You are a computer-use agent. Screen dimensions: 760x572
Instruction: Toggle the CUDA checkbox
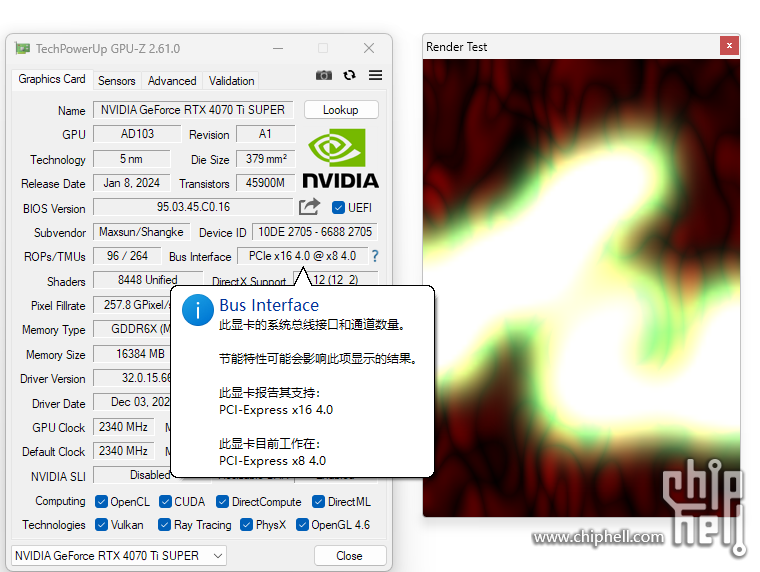coord(165,502)
